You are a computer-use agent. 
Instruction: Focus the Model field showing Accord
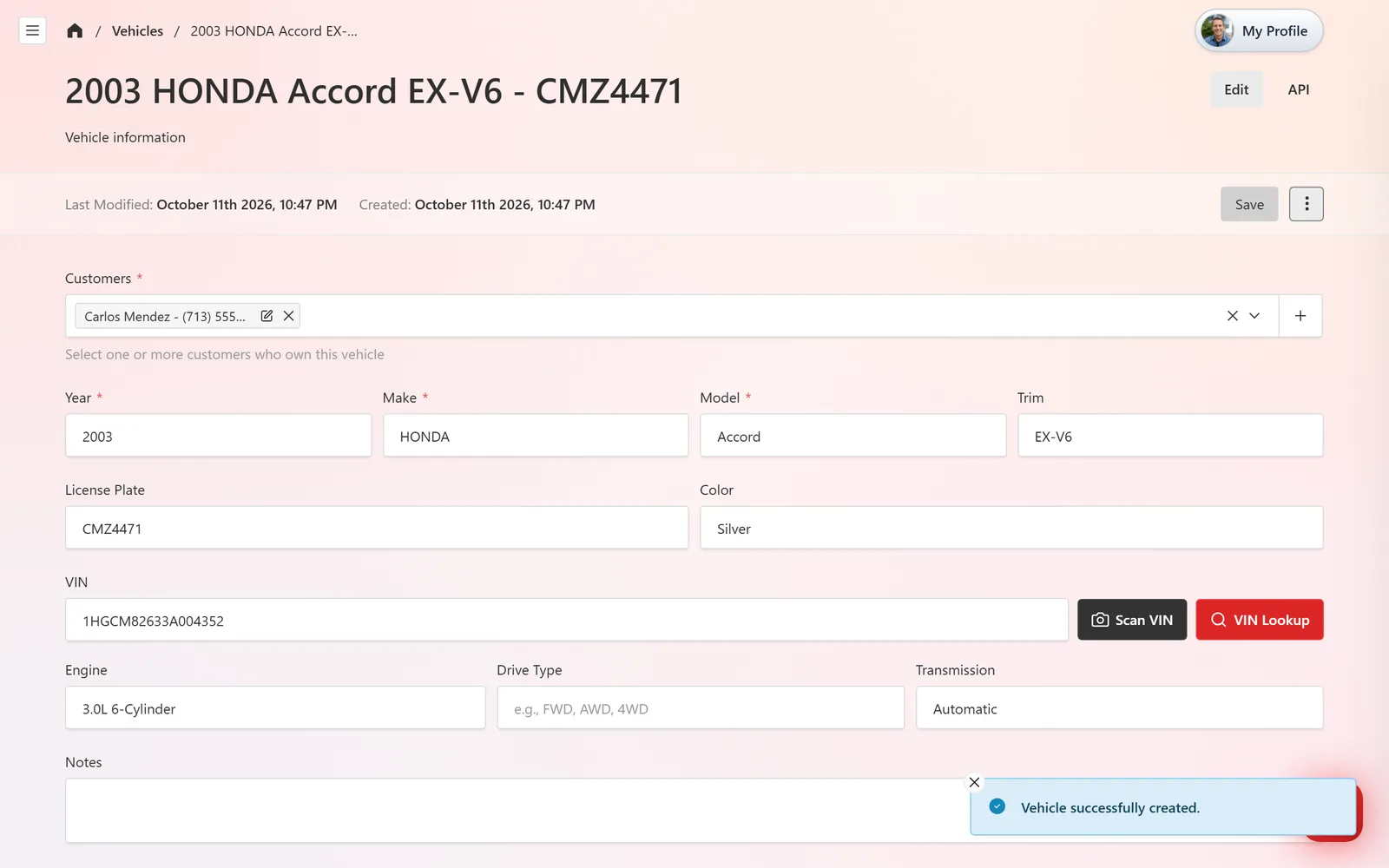pyautogui.click(x=852, y=436)
